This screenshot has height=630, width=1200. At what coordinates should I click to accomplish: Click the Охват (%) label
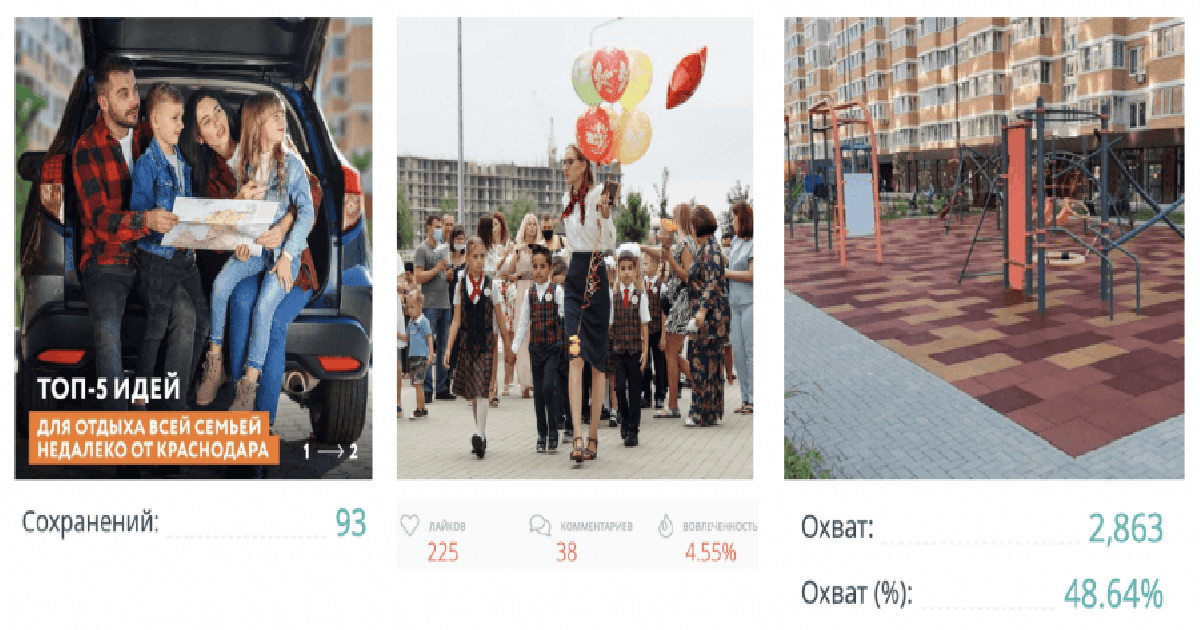[x=856, y=593]
